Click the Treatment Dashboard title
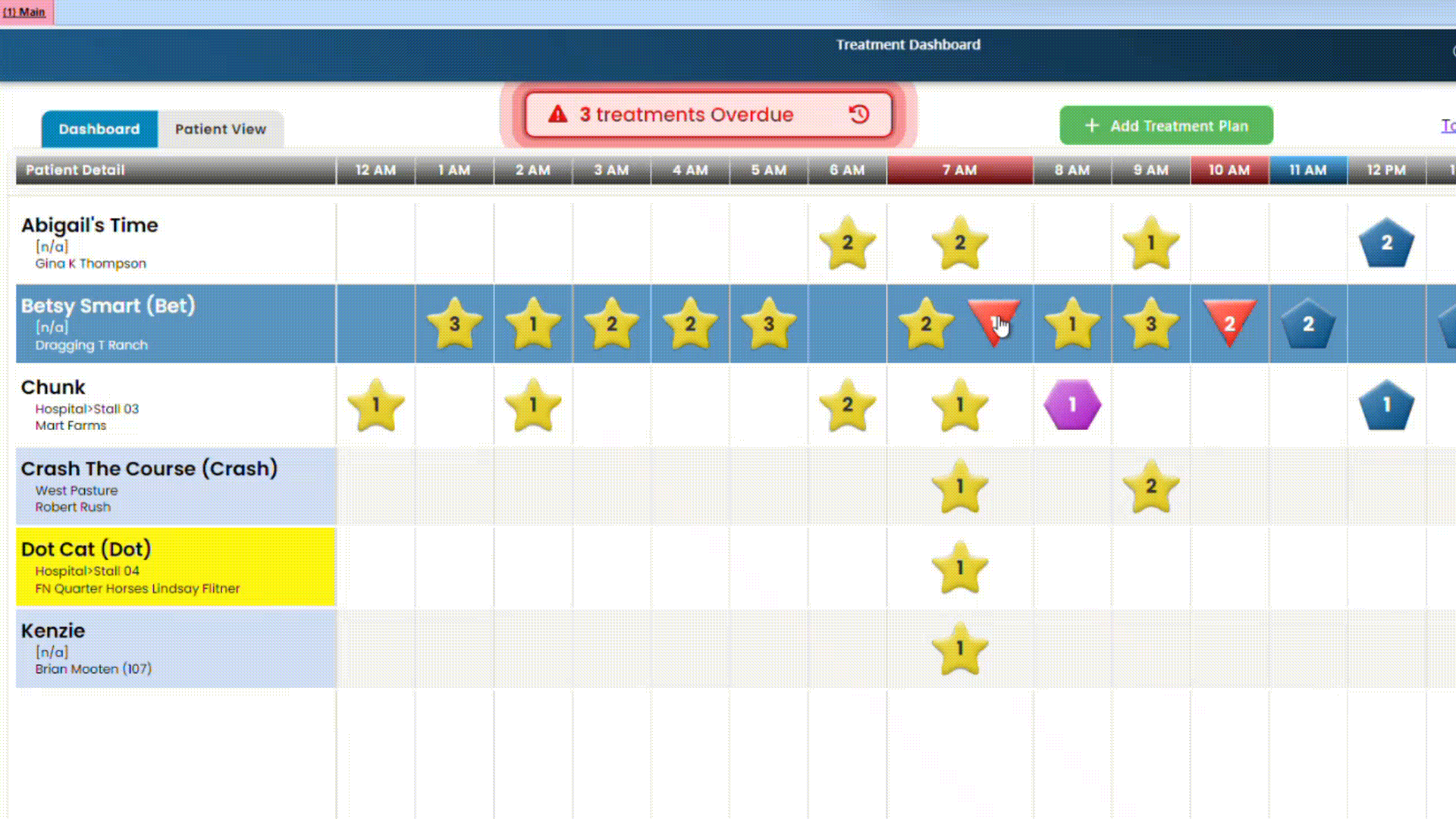The width and height of the screenshot is (1456, 819). [908, 45]
